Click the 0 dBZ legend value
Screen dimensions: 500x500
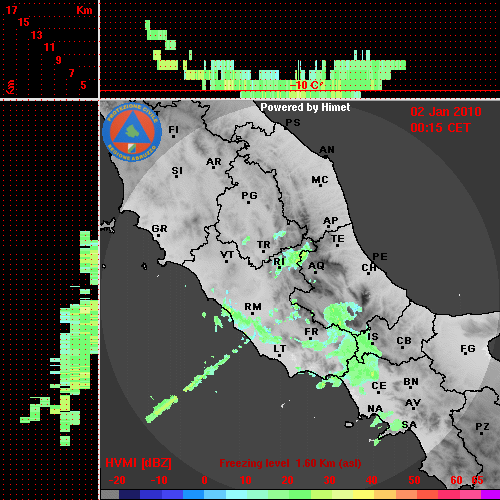(204, 480)
